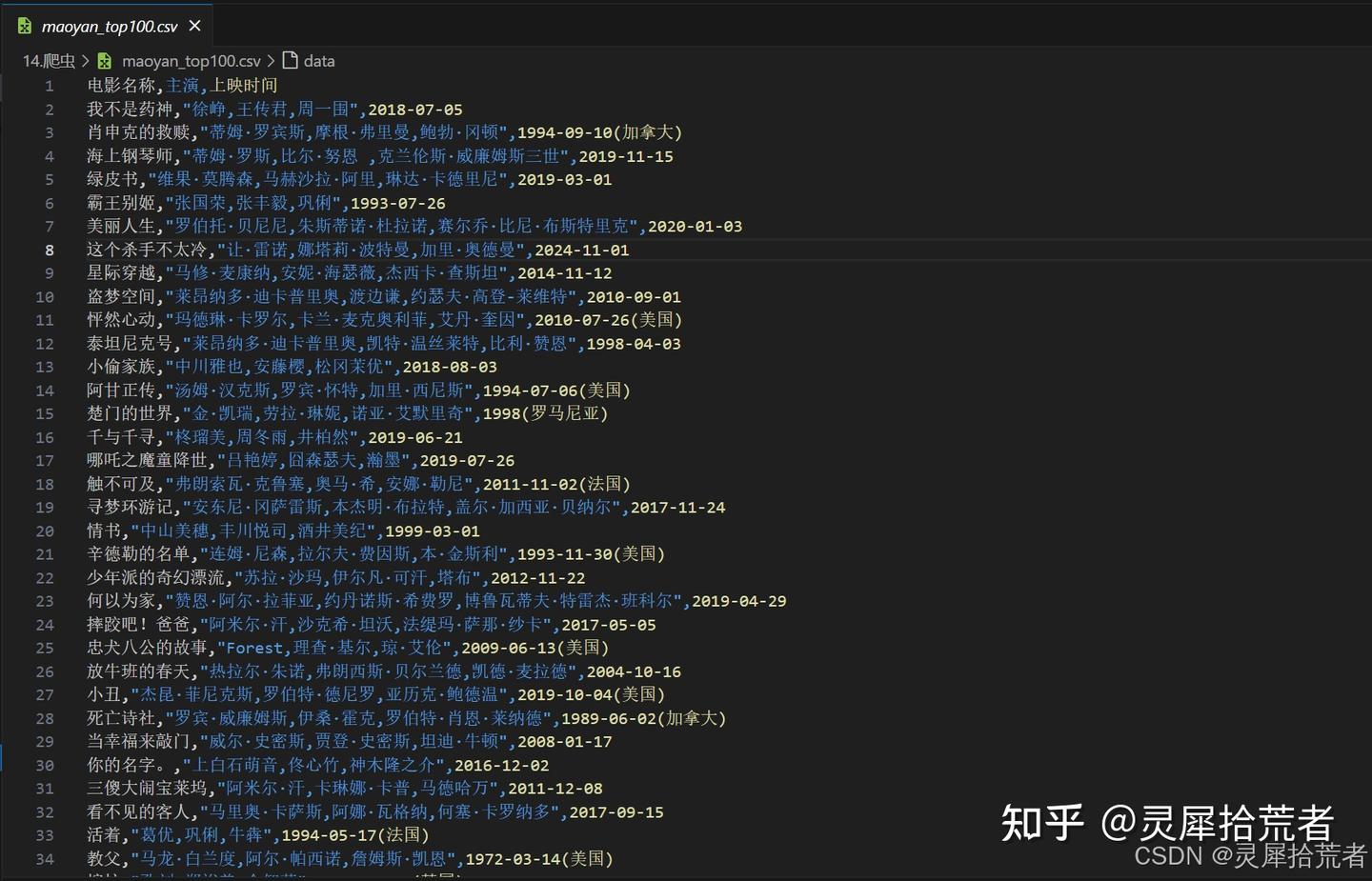The height and width of the screenshot is (881, 1372).
Task: Click line number 1 in the gutter
Action: (x=49, y=85)
